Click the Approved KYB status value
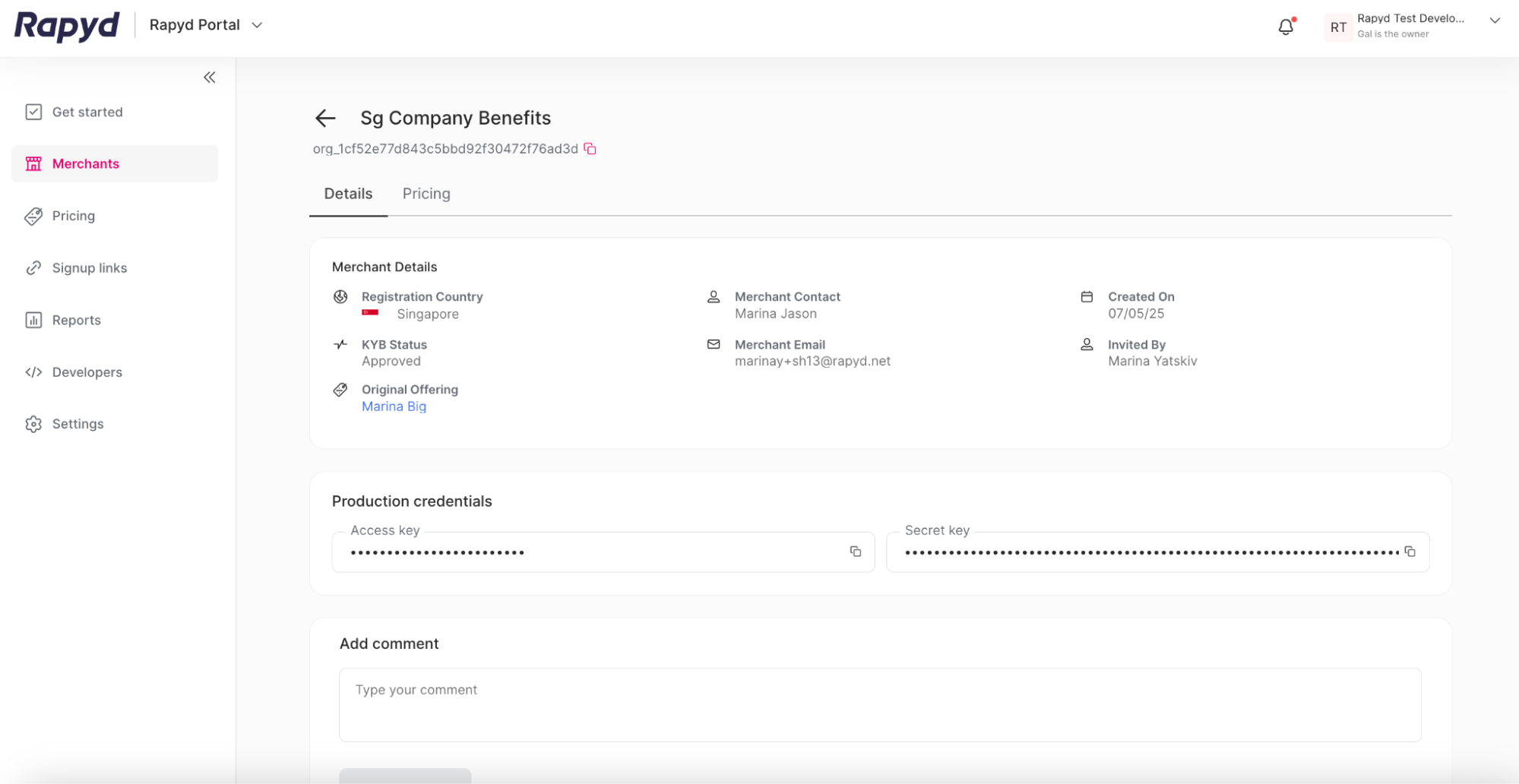1519x784 pixels. tap(391, 361)
